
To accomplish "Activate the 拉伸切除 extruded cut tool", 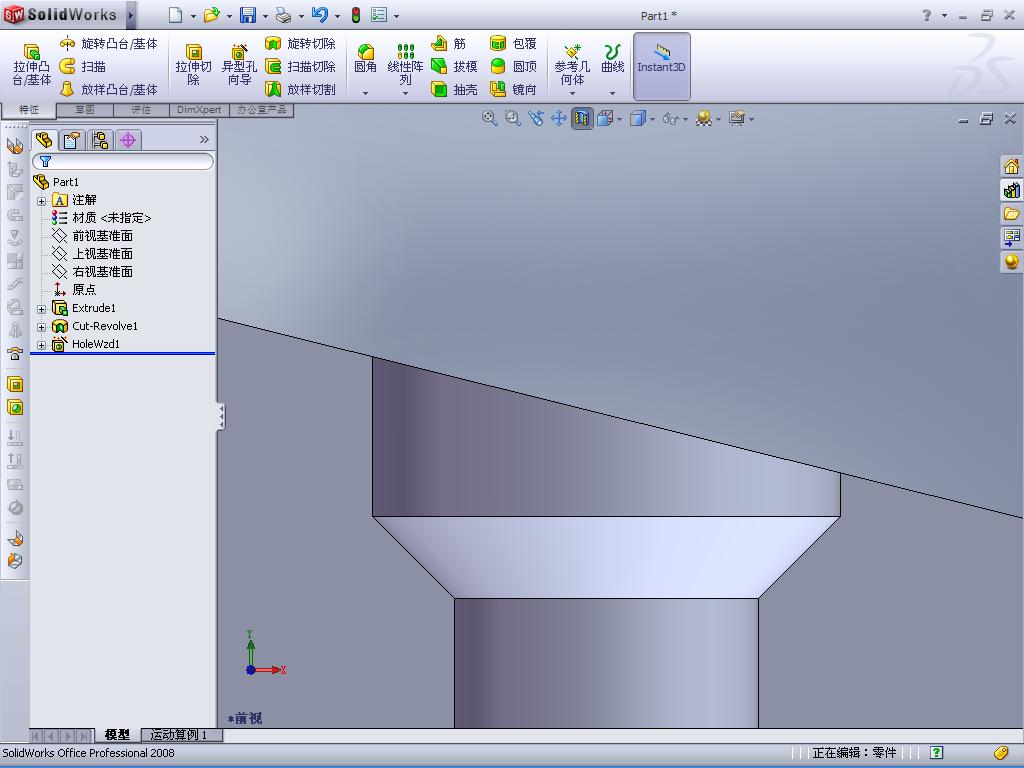I will [193, 65].
